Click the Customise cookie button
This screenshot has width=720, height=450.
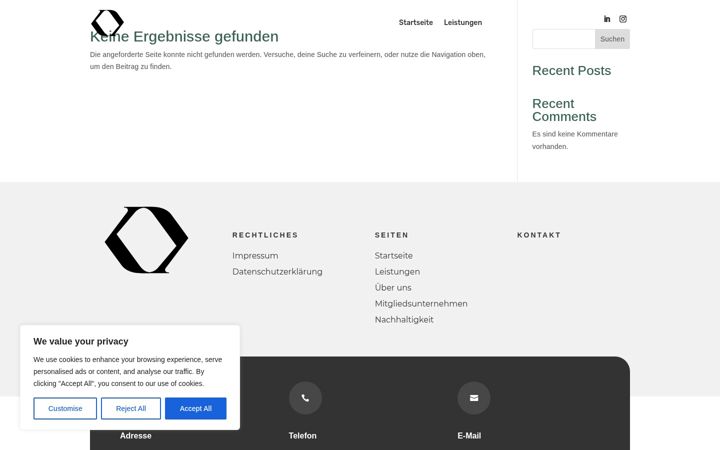[x=65, y=409]
